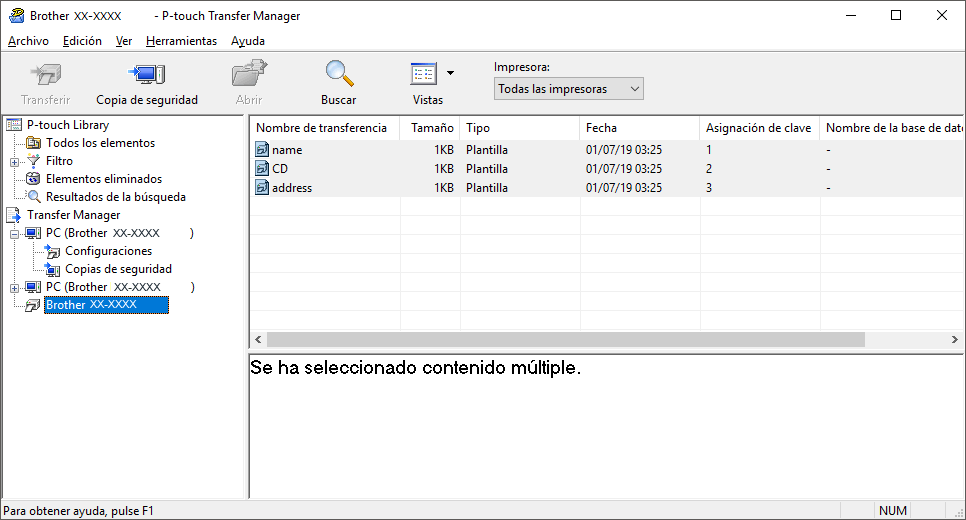This screenshot has width=966, height=520.
Task: Collapse the first PC (Brother) node
Action: pyautogui.click(x=14, y=234)
